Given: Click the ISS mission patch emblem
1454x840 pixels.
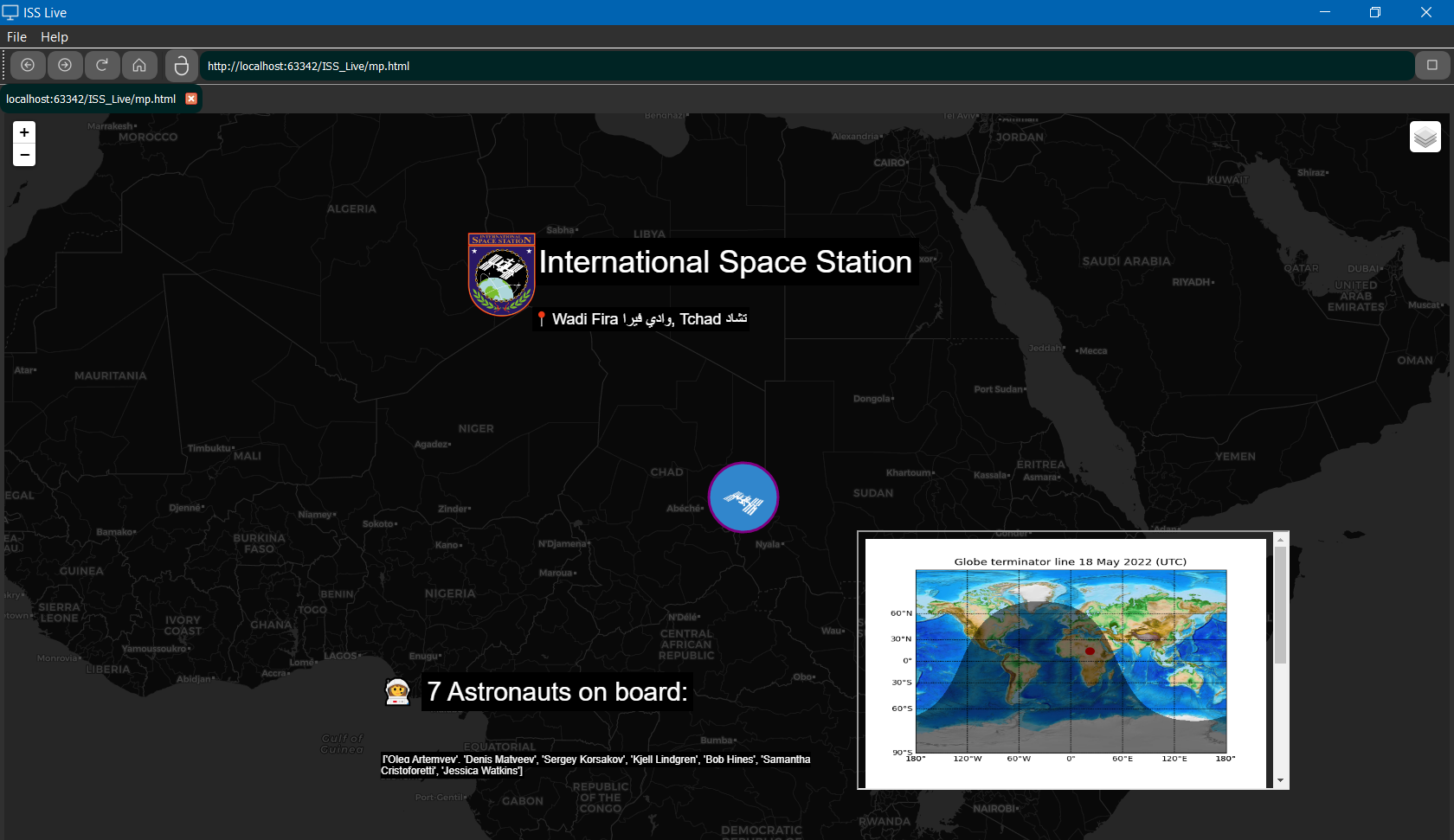Looking at the screenshot, I should [x=501, y=274].
